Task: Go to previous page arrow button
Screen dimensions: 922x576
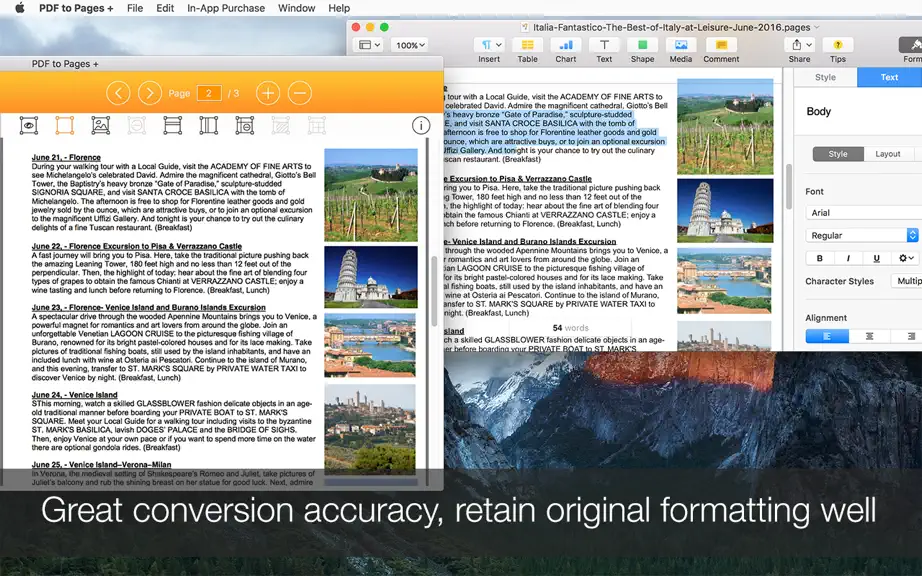Action: (x=118, y=93)
